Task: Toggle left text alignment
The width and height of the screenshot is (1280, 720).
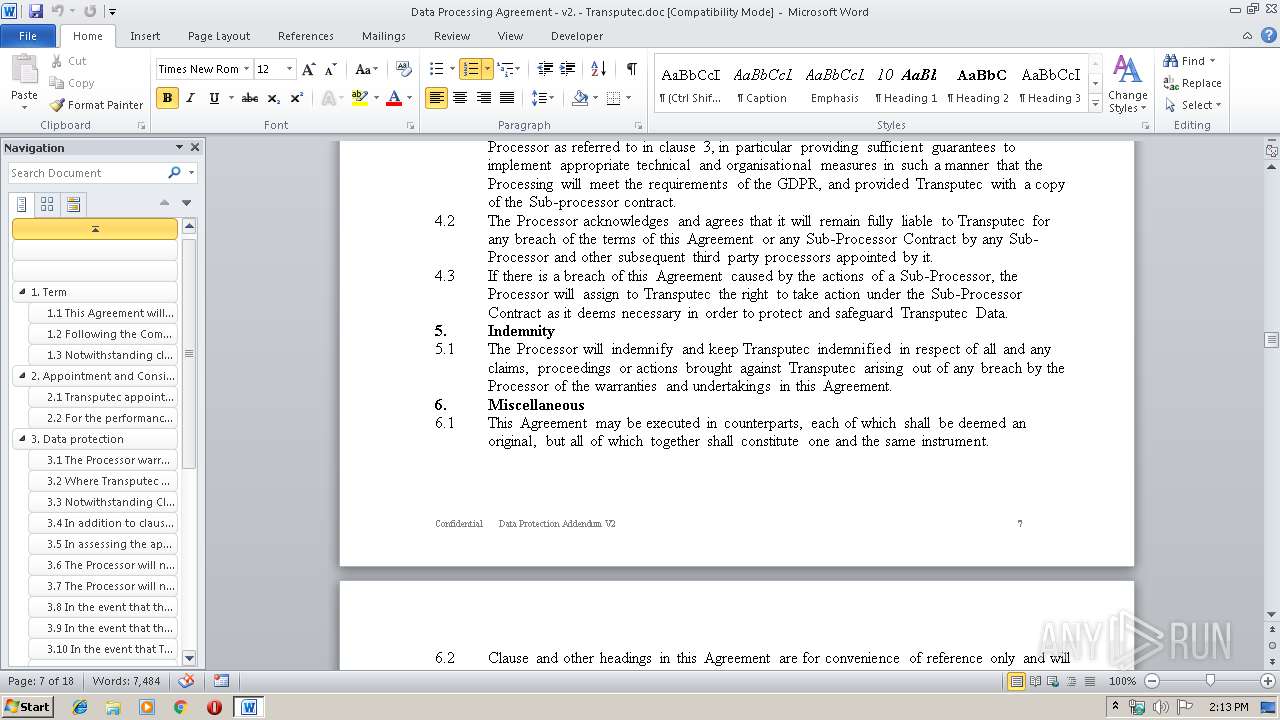Action: coord(436,98)
